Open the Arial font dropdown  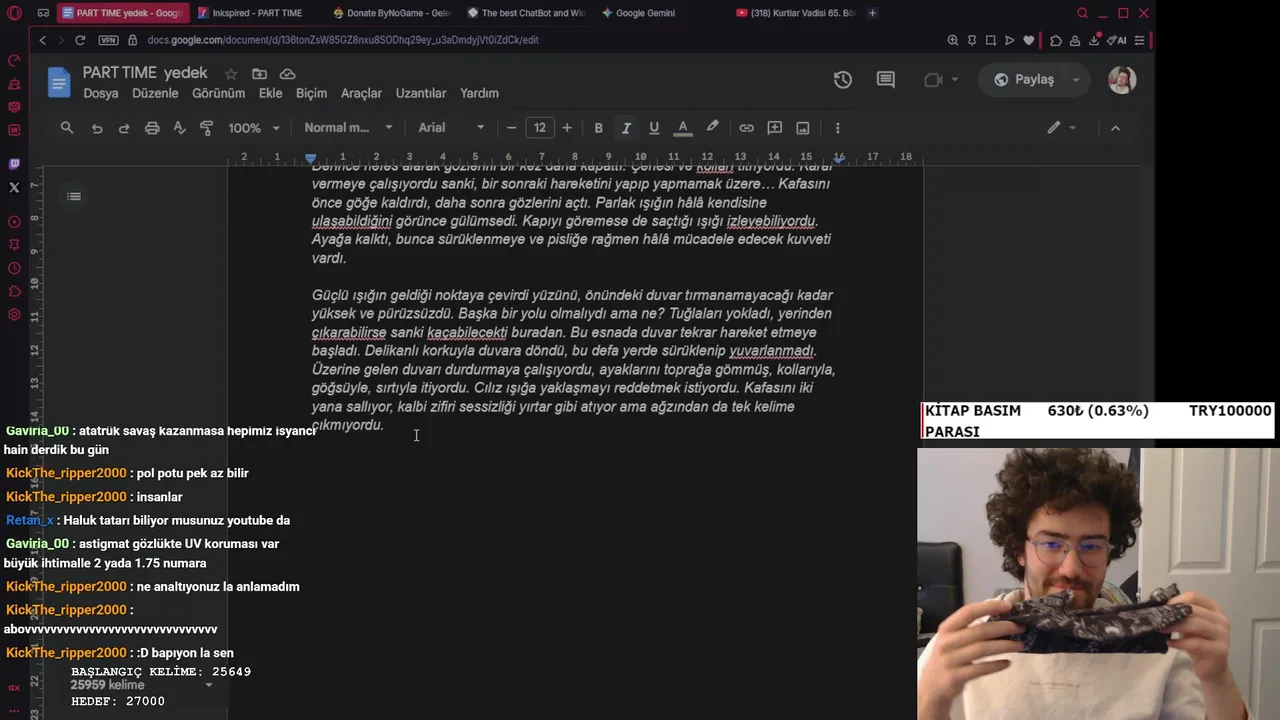[451, 128]
